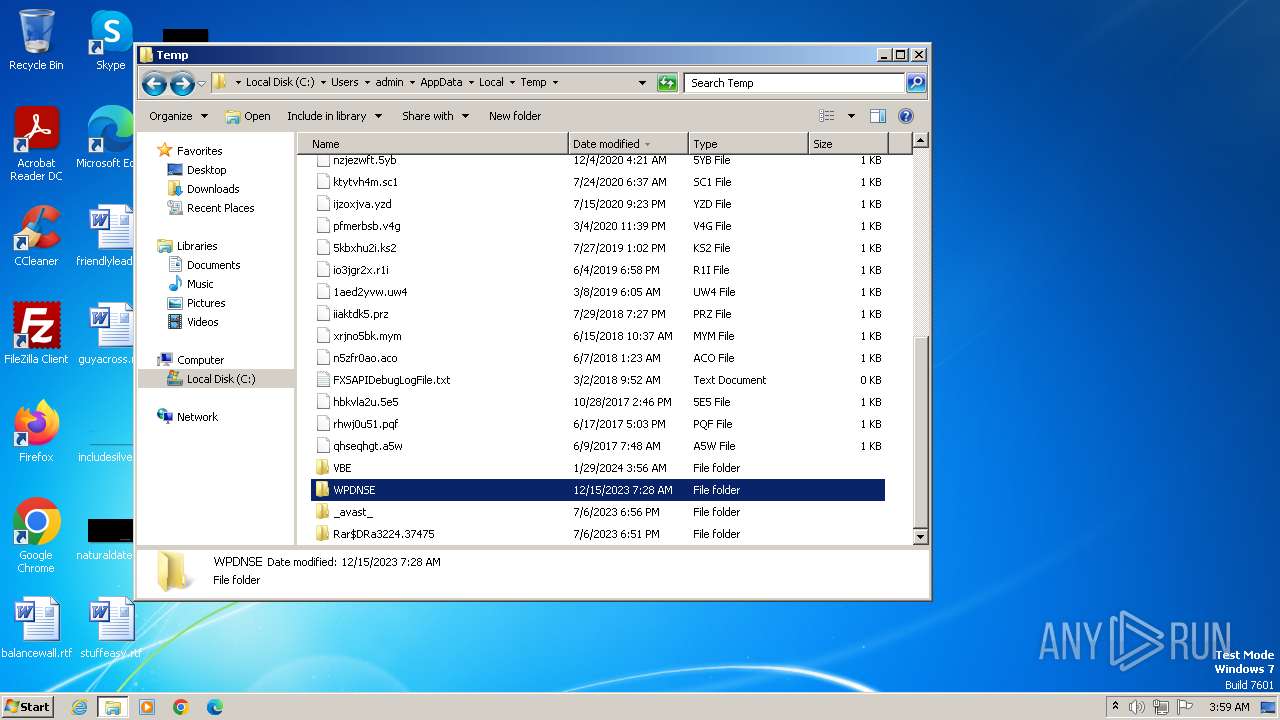Viewport: 1280px width, 720px height.
Task: Open the Organize menu
Action: 178,116
